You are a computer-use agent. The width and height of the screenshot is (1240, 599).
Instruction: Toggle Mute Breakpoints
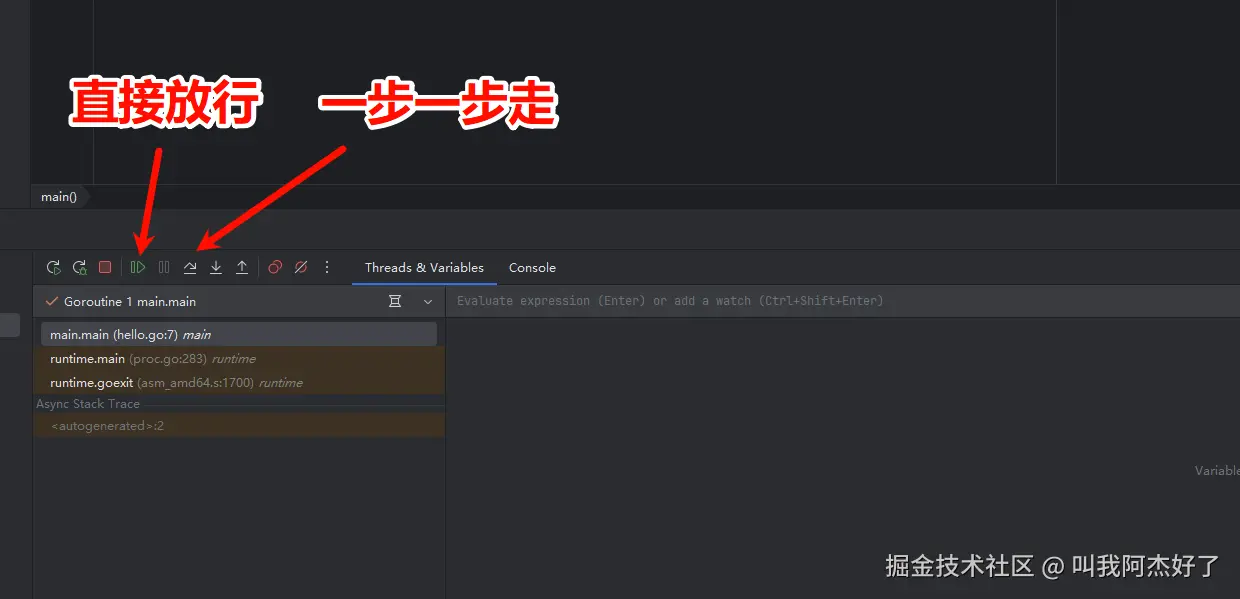click(301, 268)
